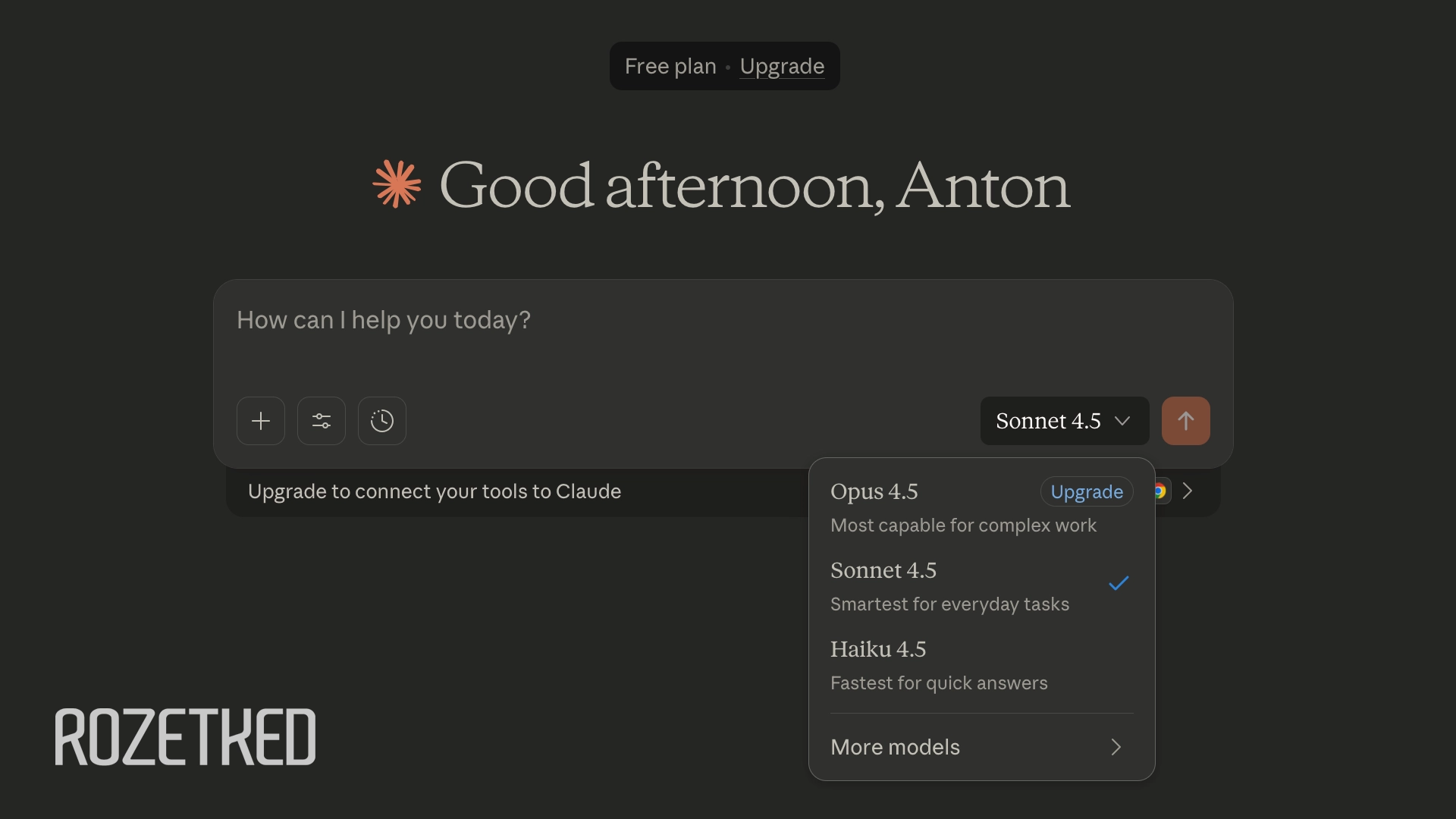Click the orange Claude starburst logo
This screenshot has height=819, width=1456.
pyautogui.click(x=397, y=184)
